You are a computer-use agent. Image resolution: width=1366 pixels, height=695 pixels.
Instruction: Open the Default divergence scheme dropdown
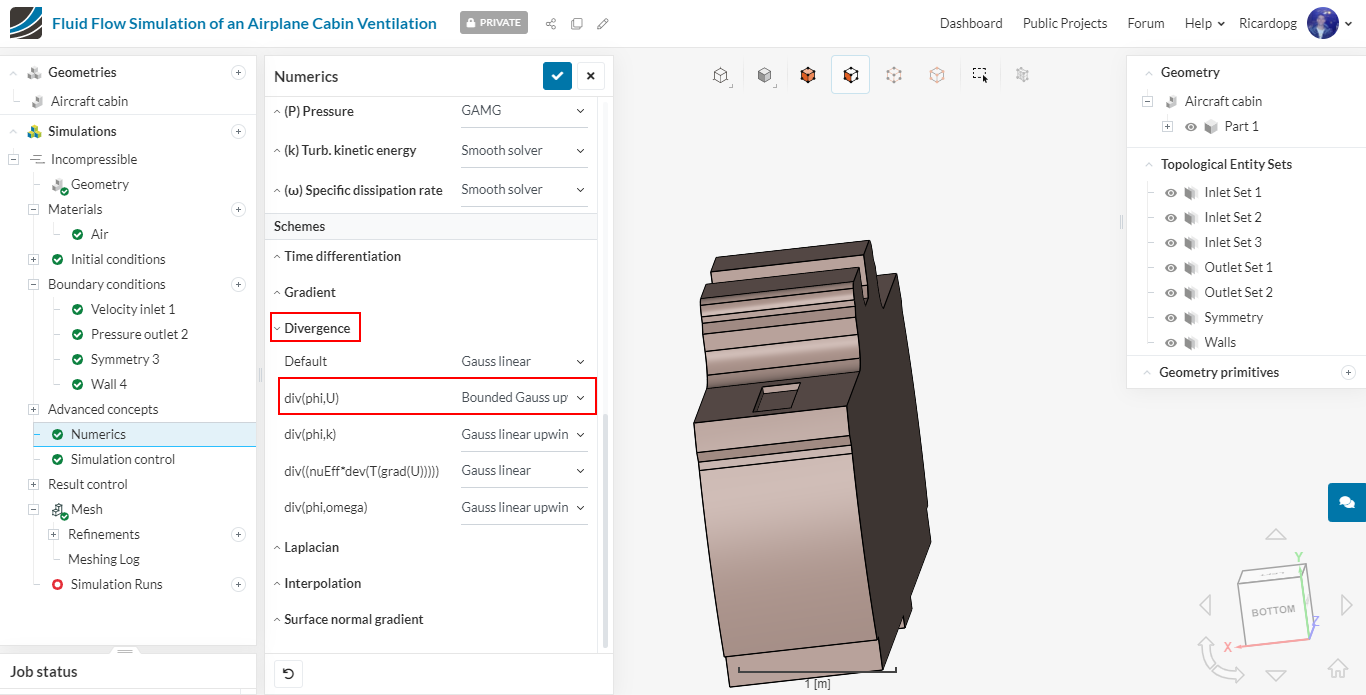click(x=524, y=361)
